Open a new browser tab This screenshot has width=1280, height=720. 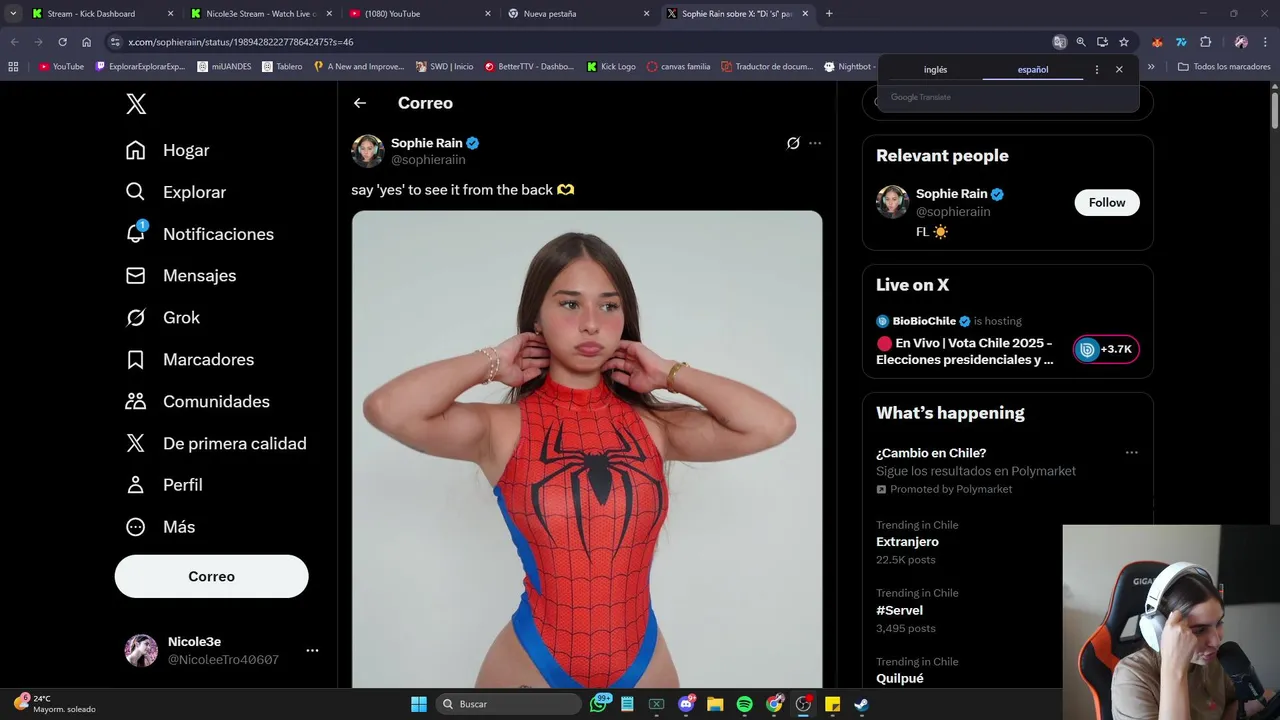(829, 14)
